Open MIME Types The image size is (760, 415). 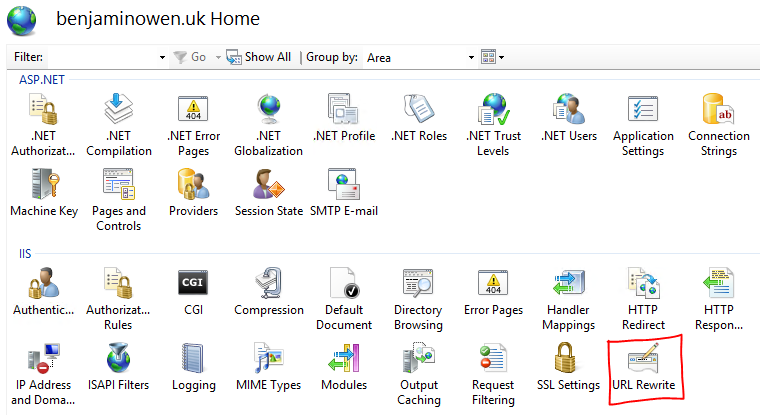269,367
